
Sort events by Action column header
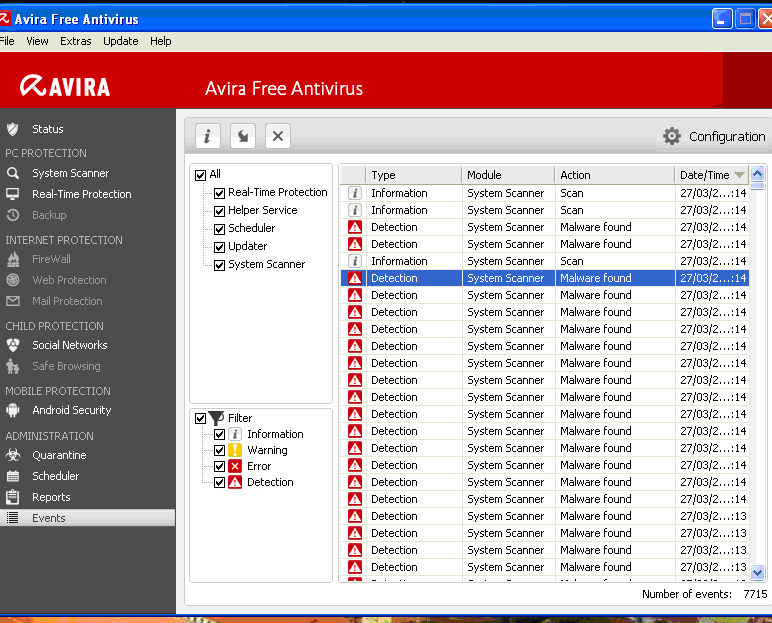614,175
